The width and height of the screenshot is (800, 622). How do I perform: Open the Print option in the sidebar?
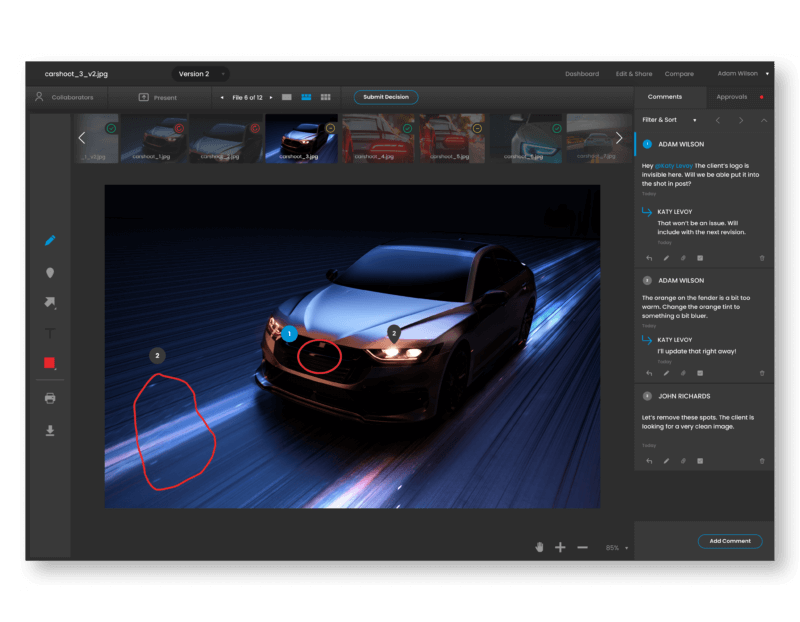(48, 397)
